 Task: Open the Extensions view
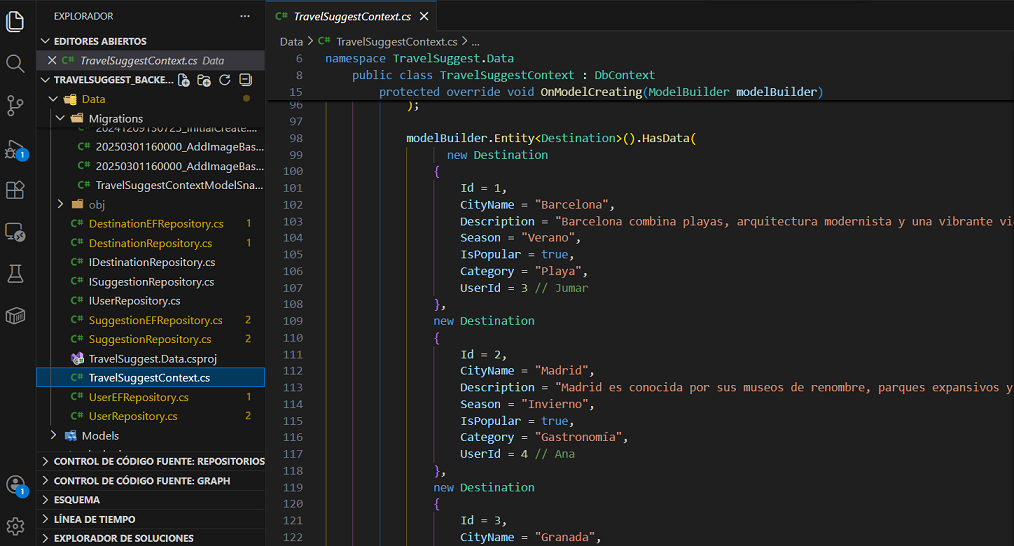tap(15, 190)
